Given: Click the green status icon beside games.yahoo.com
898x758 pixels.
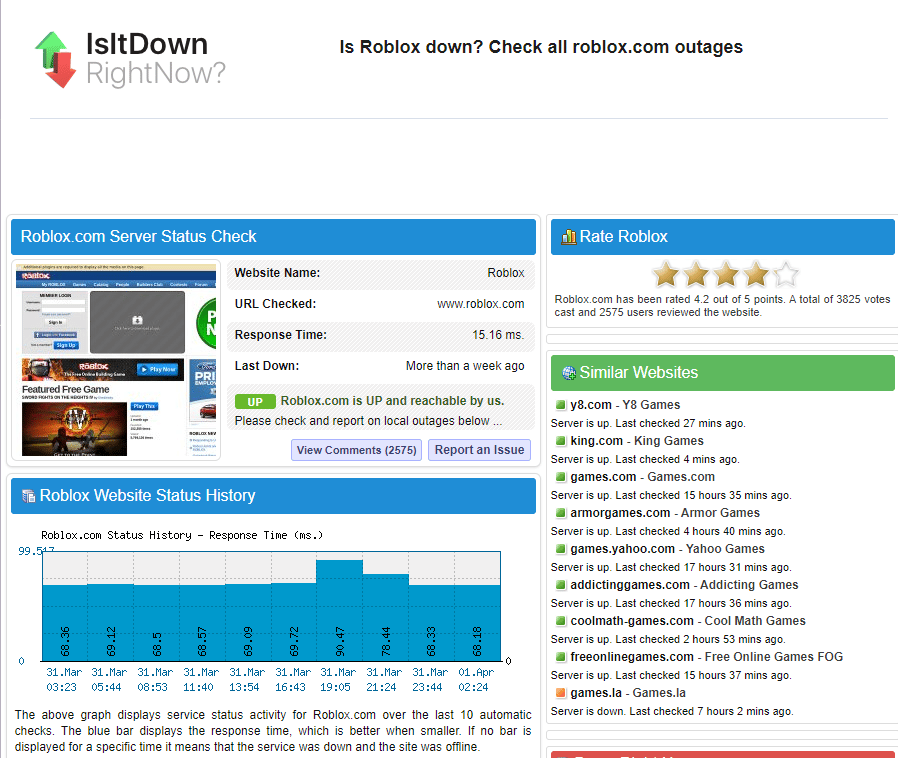Looking at the screenshot, I should pyautogui.click(x=561, y=549).
